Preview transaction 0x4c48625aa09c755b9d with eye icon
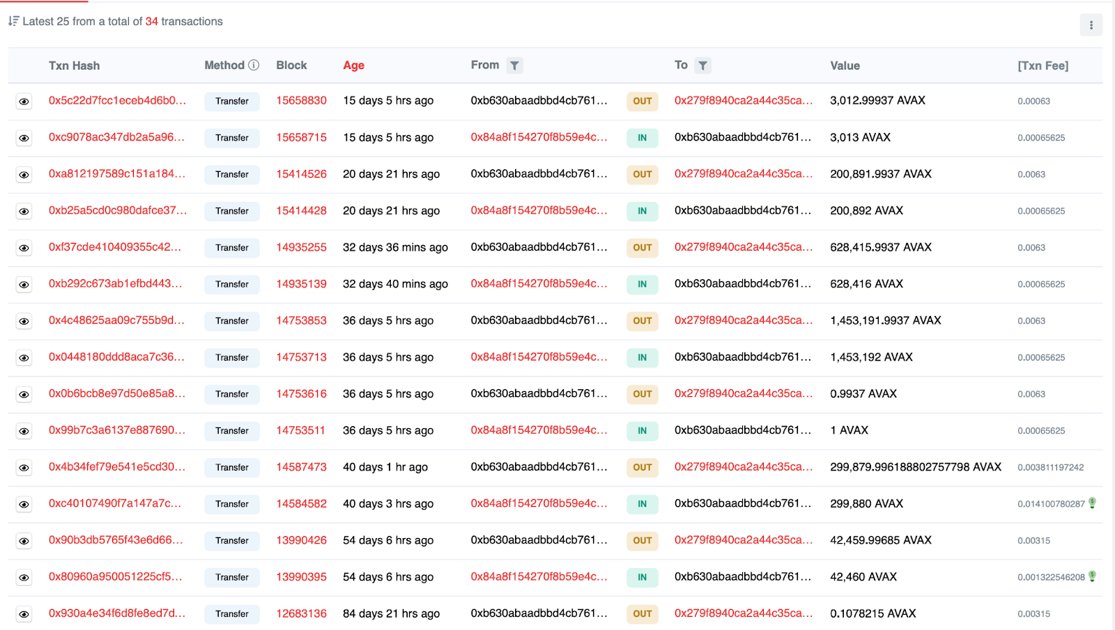The image size is (1115, 630). 24,321
